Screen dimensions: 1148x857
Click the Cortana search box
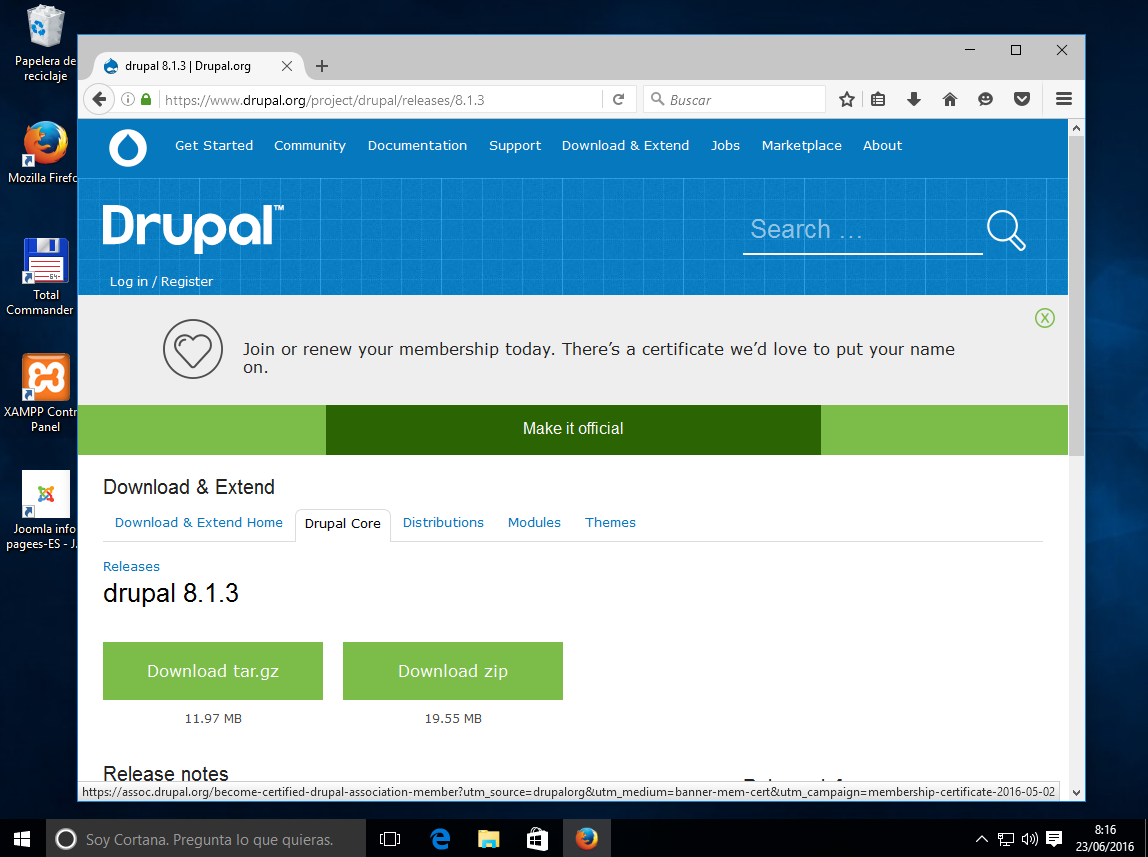pyautogui.click(x=206, y=839)
